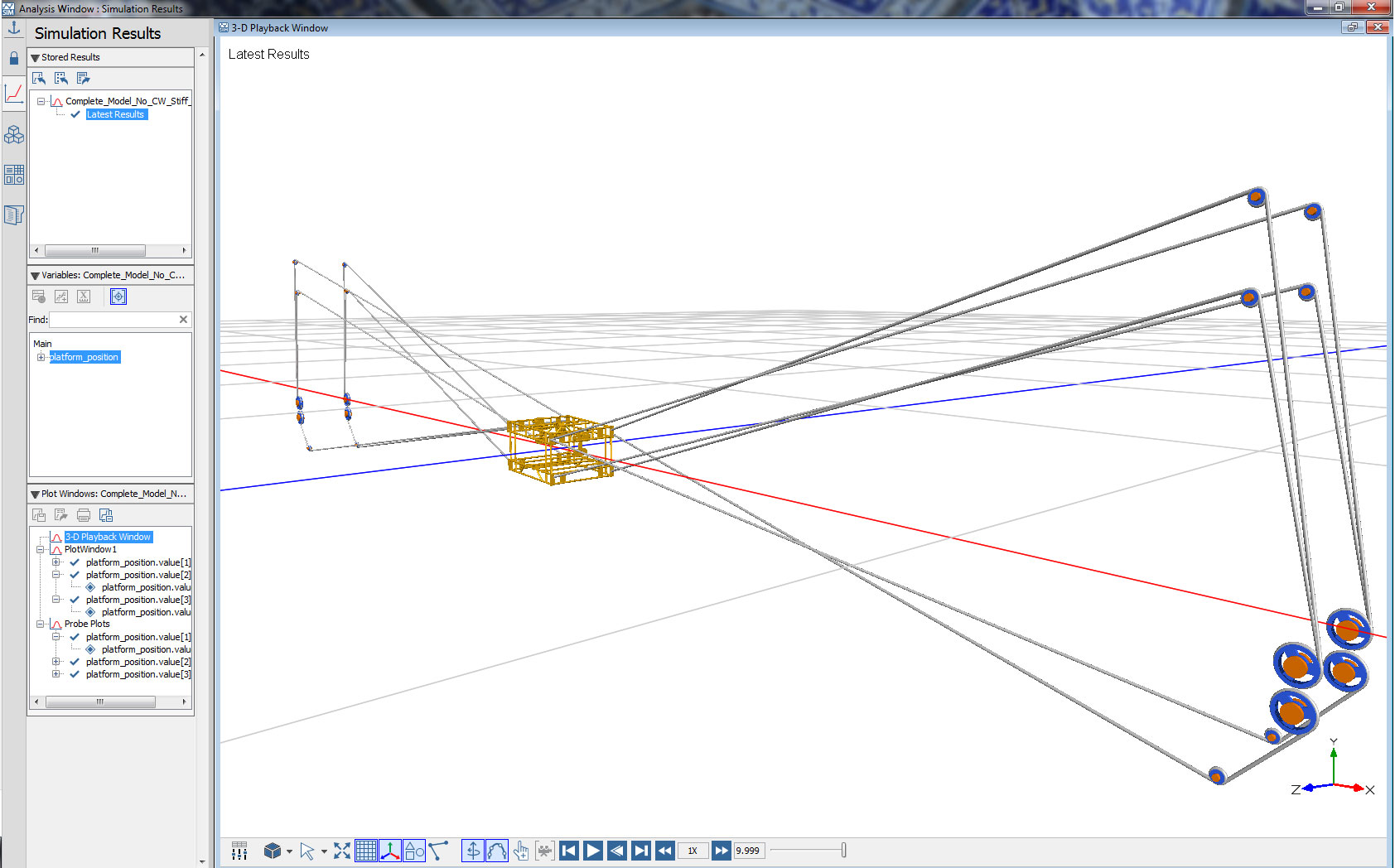Click the camera record animation icon
The height and width of the screenshot is (868, 1395).
(x=544, y=851)
